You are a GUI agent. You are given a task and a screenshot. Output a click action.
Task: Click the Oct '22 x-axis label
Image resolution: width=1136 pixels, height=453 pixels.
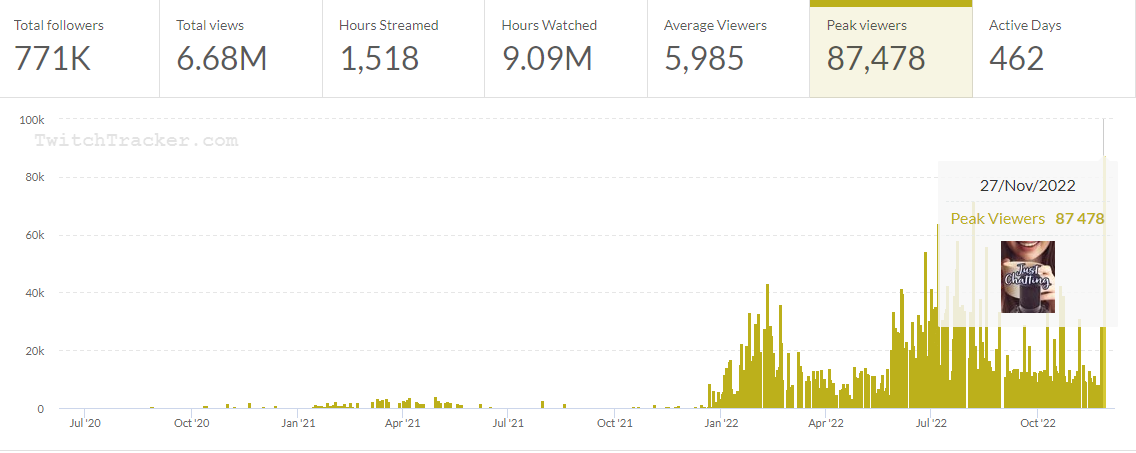click(1038, 423)
